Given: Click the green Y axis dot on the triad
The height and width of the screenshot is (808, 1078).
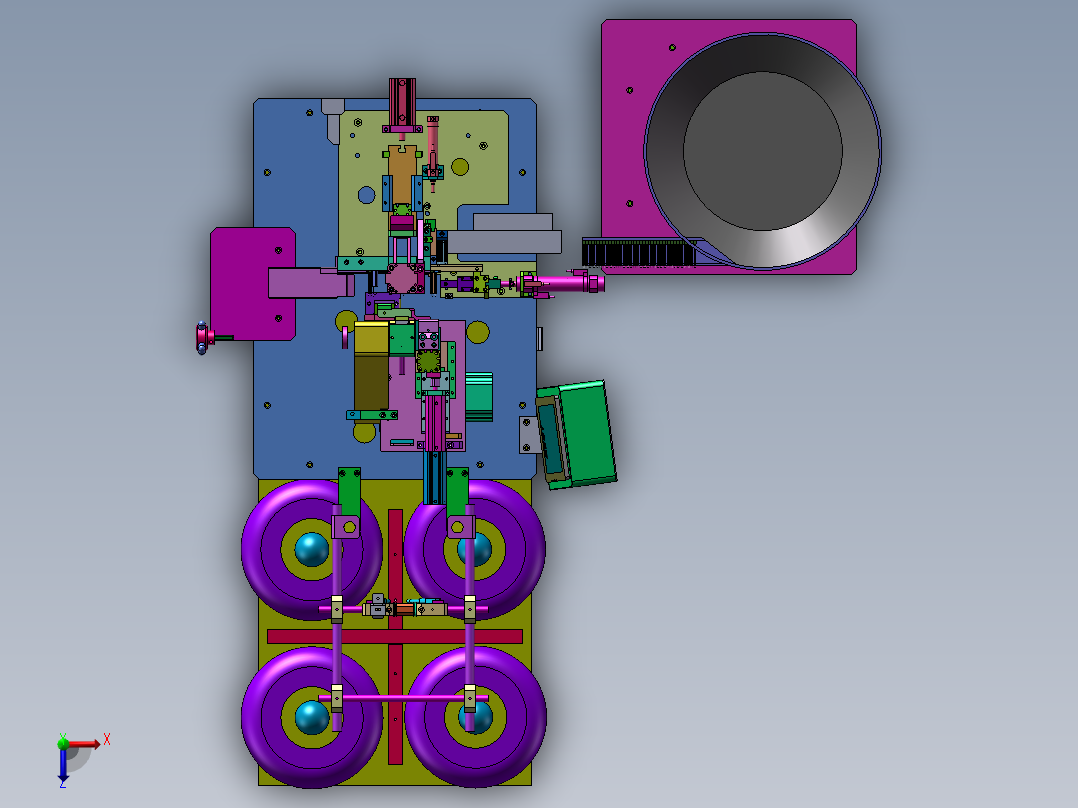Looking at the screenshot, I should 63,743.
